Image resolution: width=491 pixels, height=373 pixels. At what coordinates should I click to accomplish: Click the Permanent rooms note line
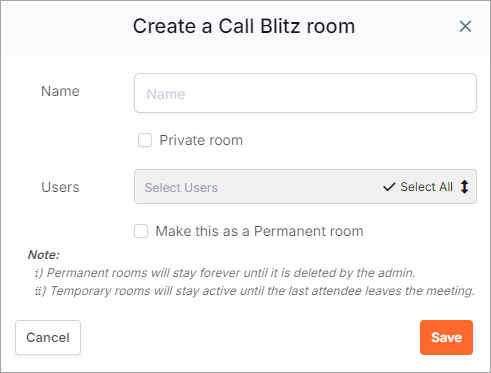click(225, 273)
